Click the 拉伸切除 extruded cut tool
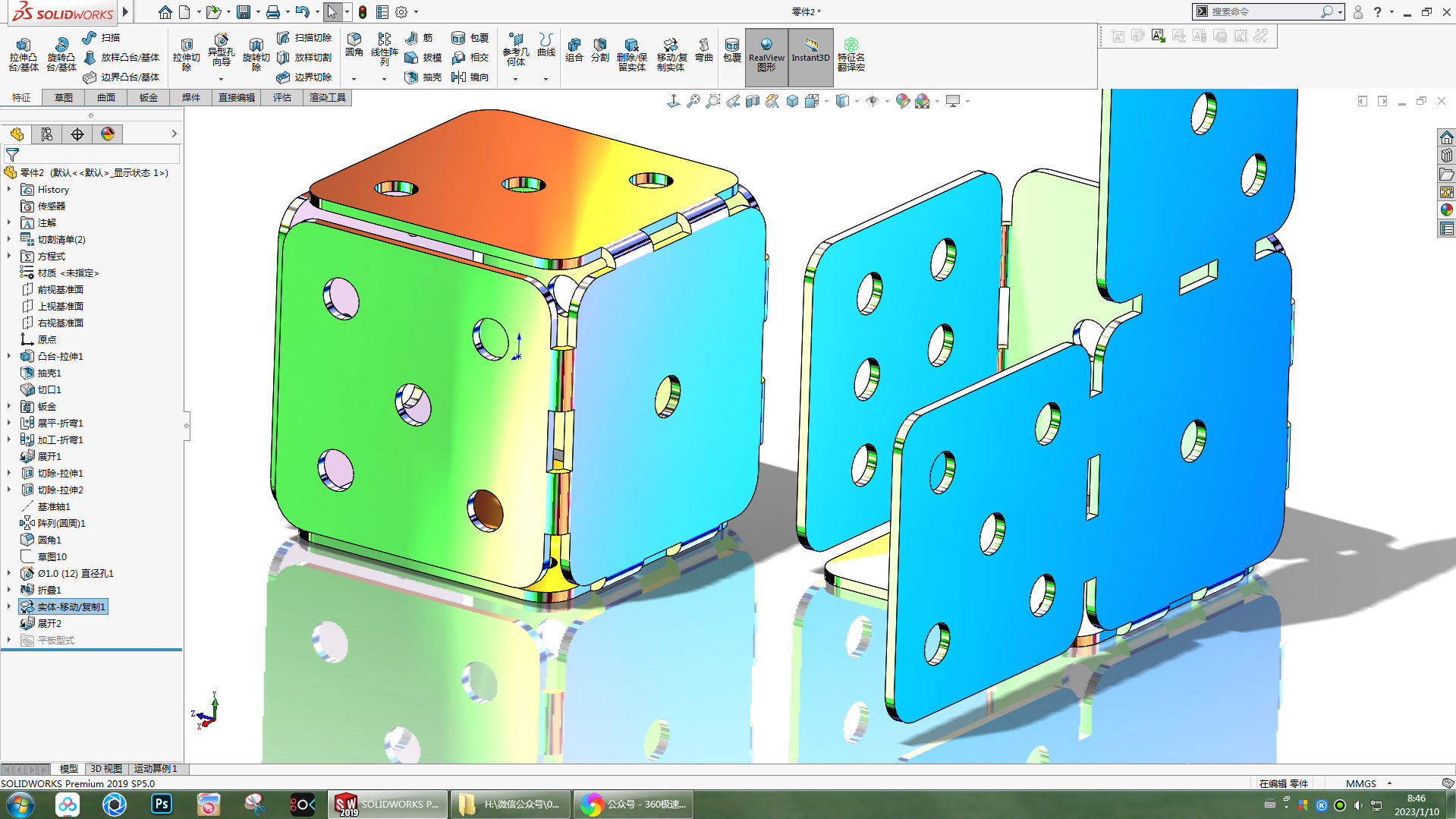This screenshot has width=1456, height=819. point(186,53)
